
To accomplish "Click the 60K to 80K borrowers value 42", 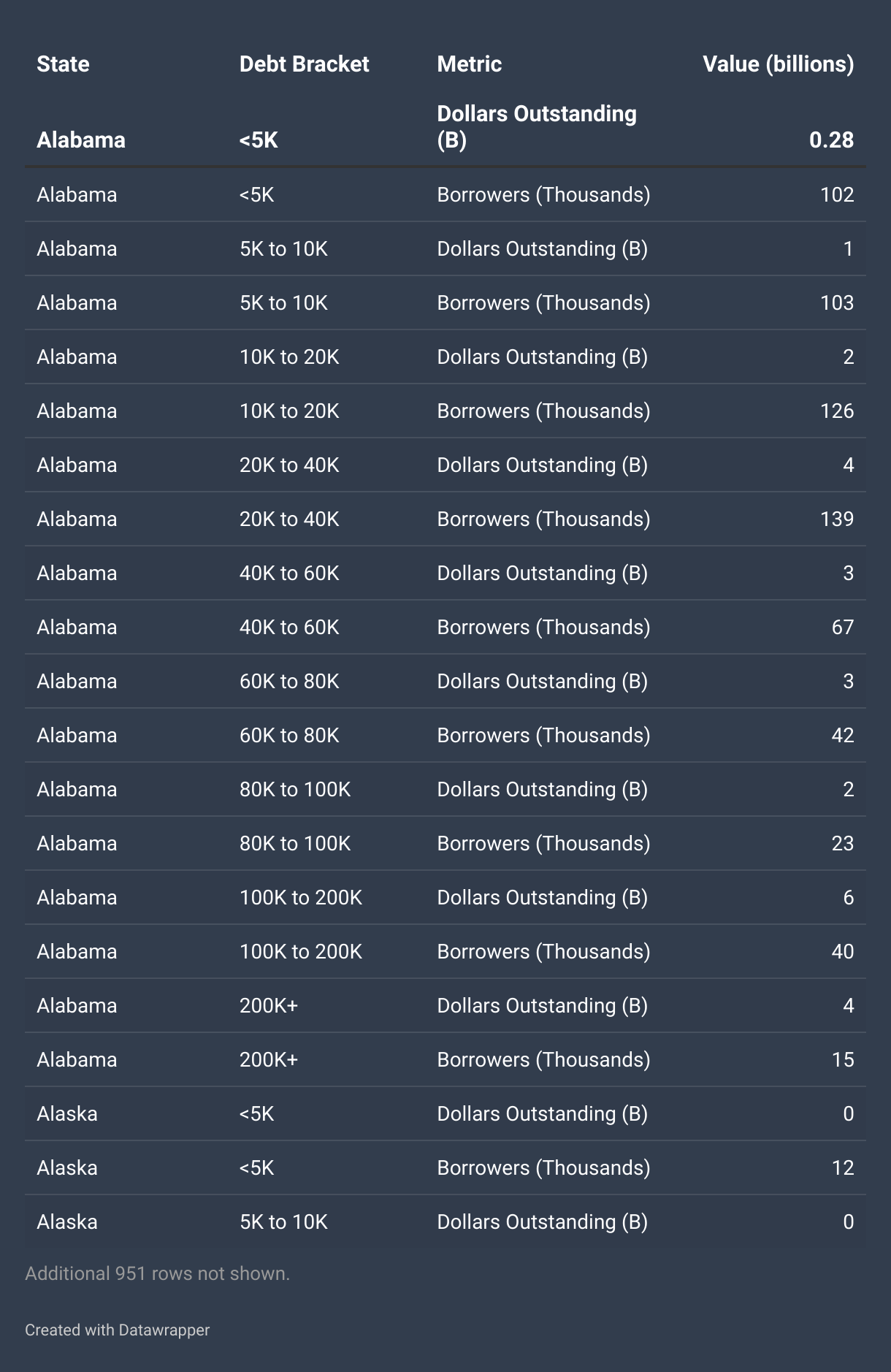I will (843, 735).
